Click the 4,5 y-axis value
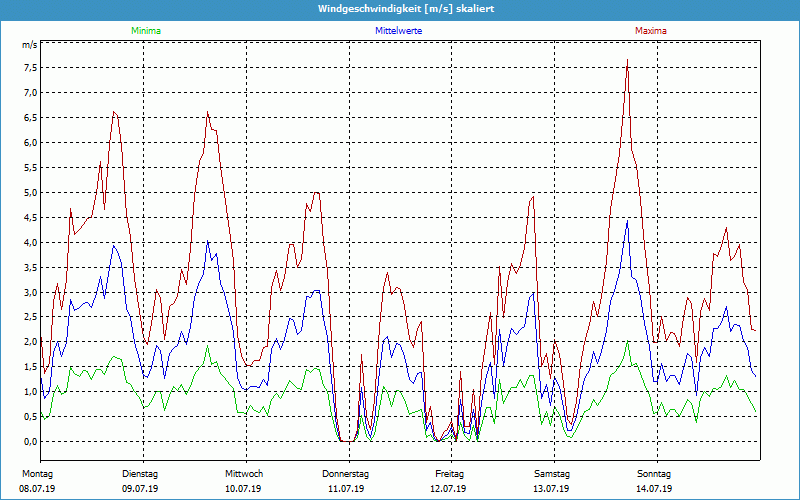The image size is (800, 500). (x=31, y=218)
